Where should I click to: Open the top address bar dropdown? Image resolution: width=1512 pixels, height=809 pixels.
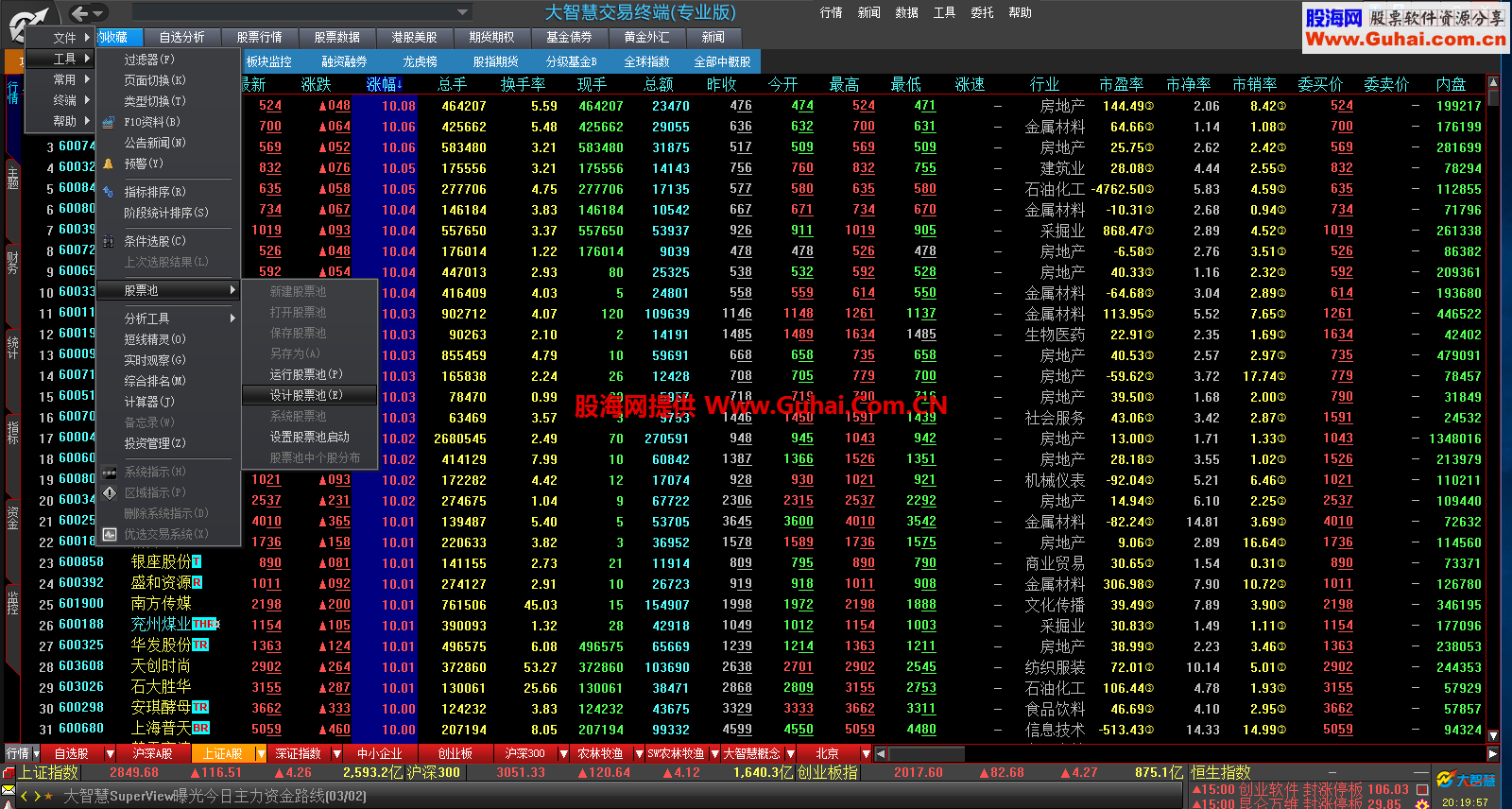click(463, 12)
